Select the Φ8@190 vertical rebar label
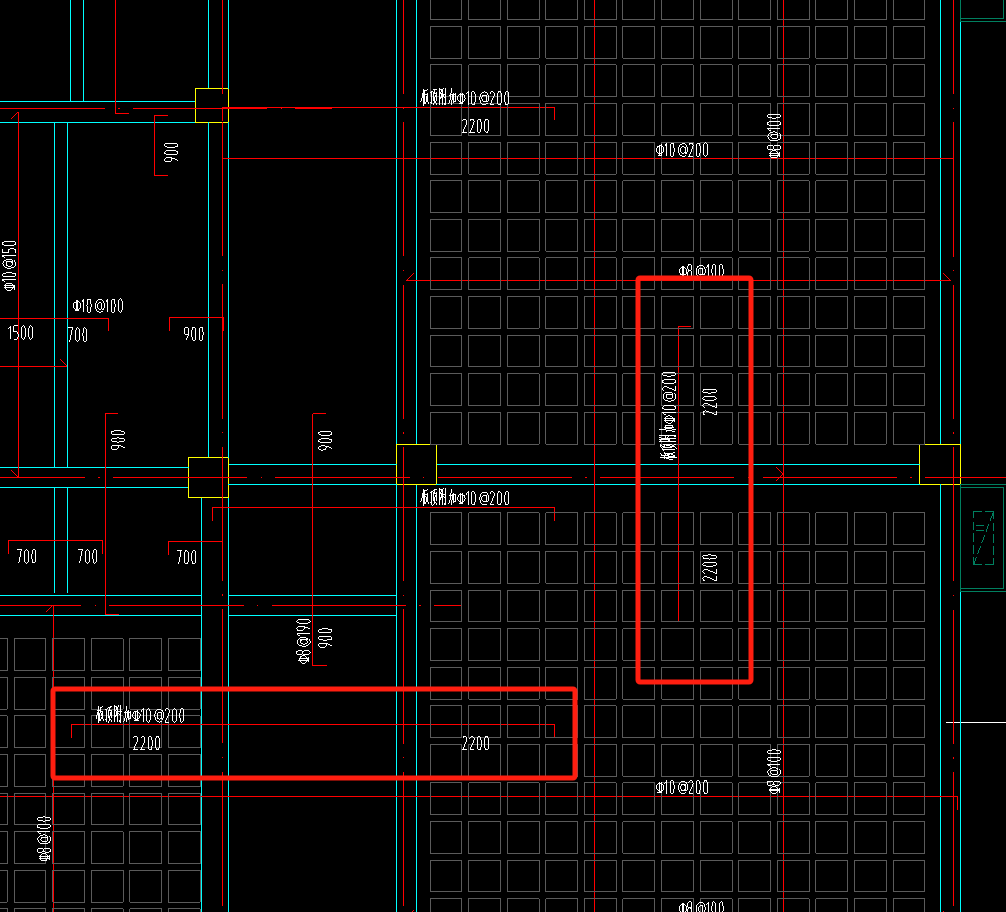Screen dimensions: 1006x912 [303, 641]
